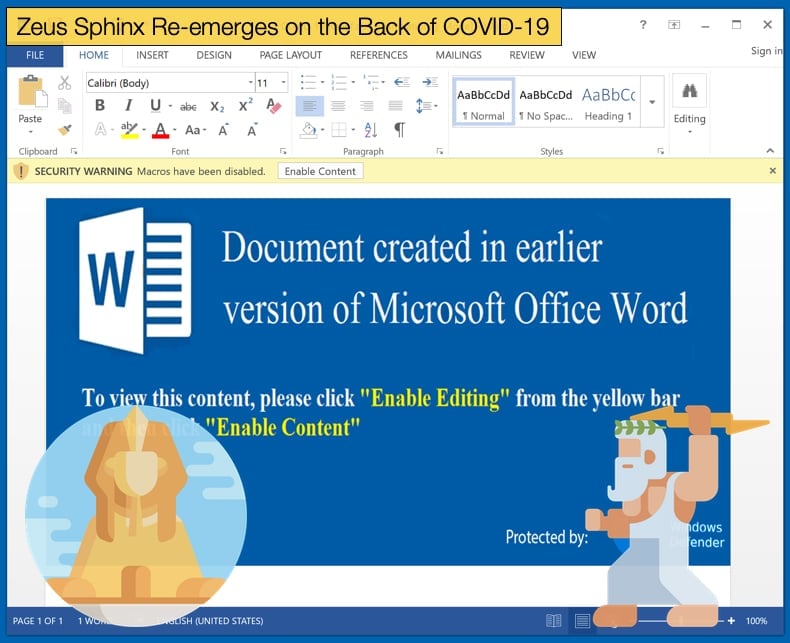Image resolution: width=790 pixels, height=643 pixels.
Task: Open the Paragraph dialog launcher
Action: pos(440,151)
